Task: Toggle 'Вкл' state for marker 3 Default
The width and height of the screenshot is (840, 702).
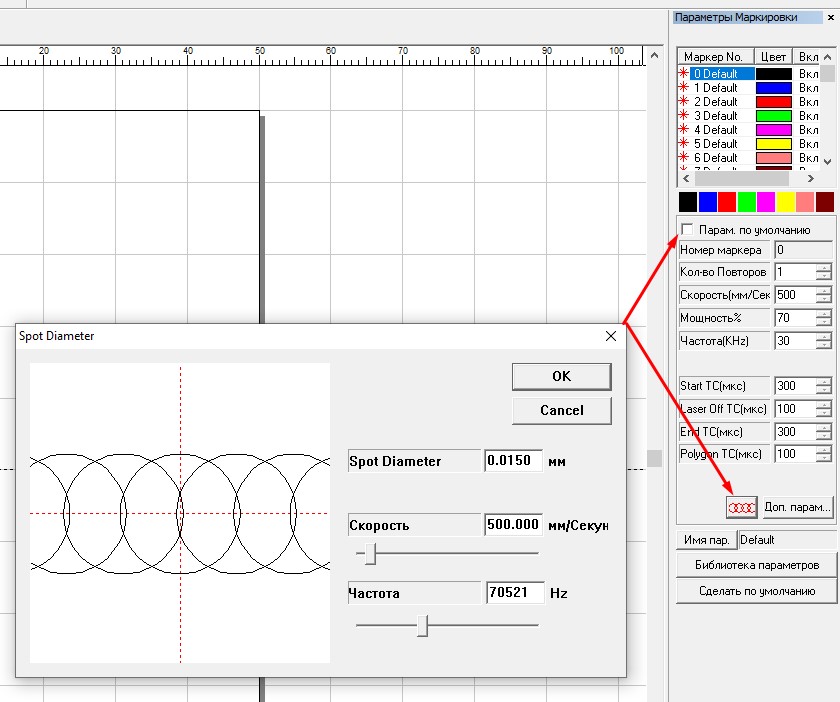Action: pyautogui.click(x=808, y=116)
